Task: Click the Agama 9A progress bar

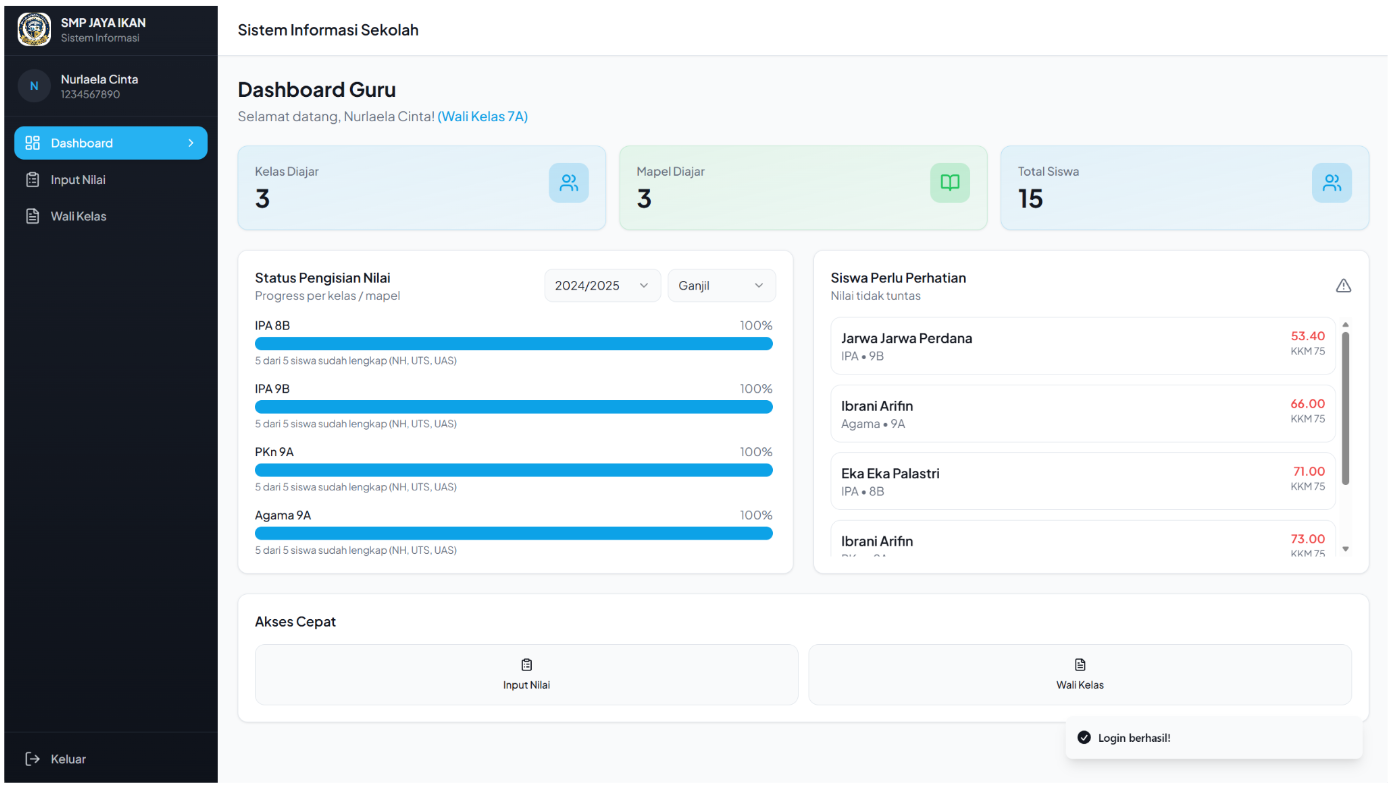Action: [x=514, y=533]
